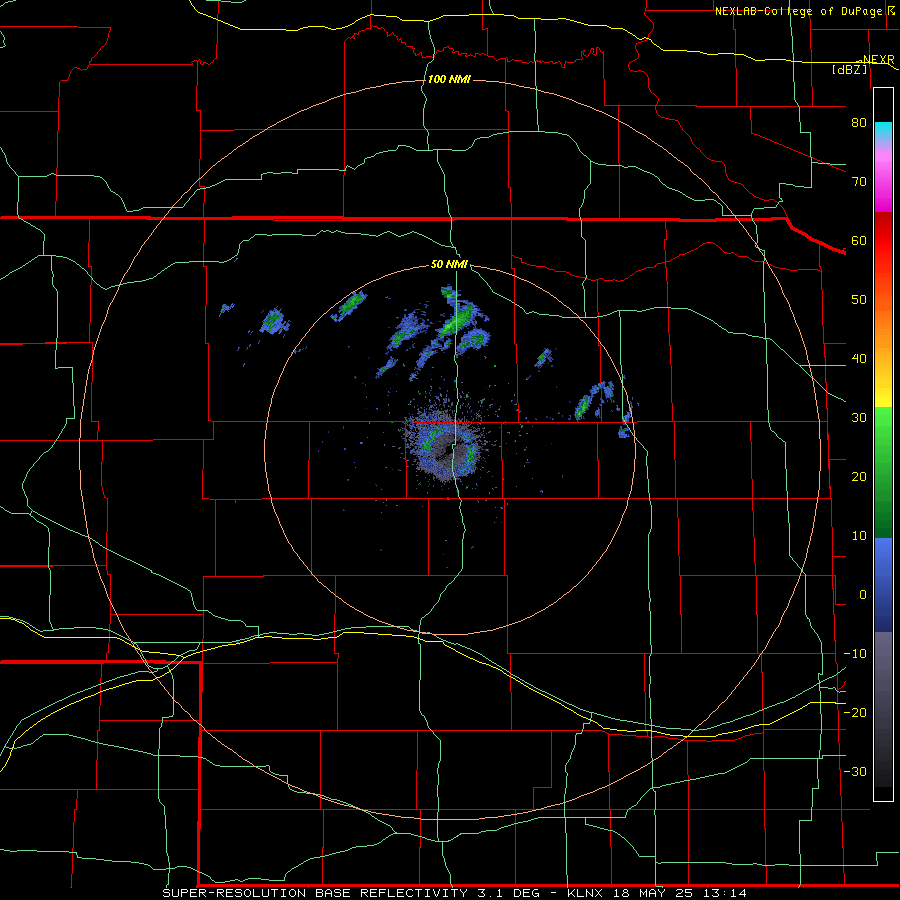Viewport: 900px width, 900px height.
Task: Click the 60 value on dBZ scale
Action: (x=859, y=240)
